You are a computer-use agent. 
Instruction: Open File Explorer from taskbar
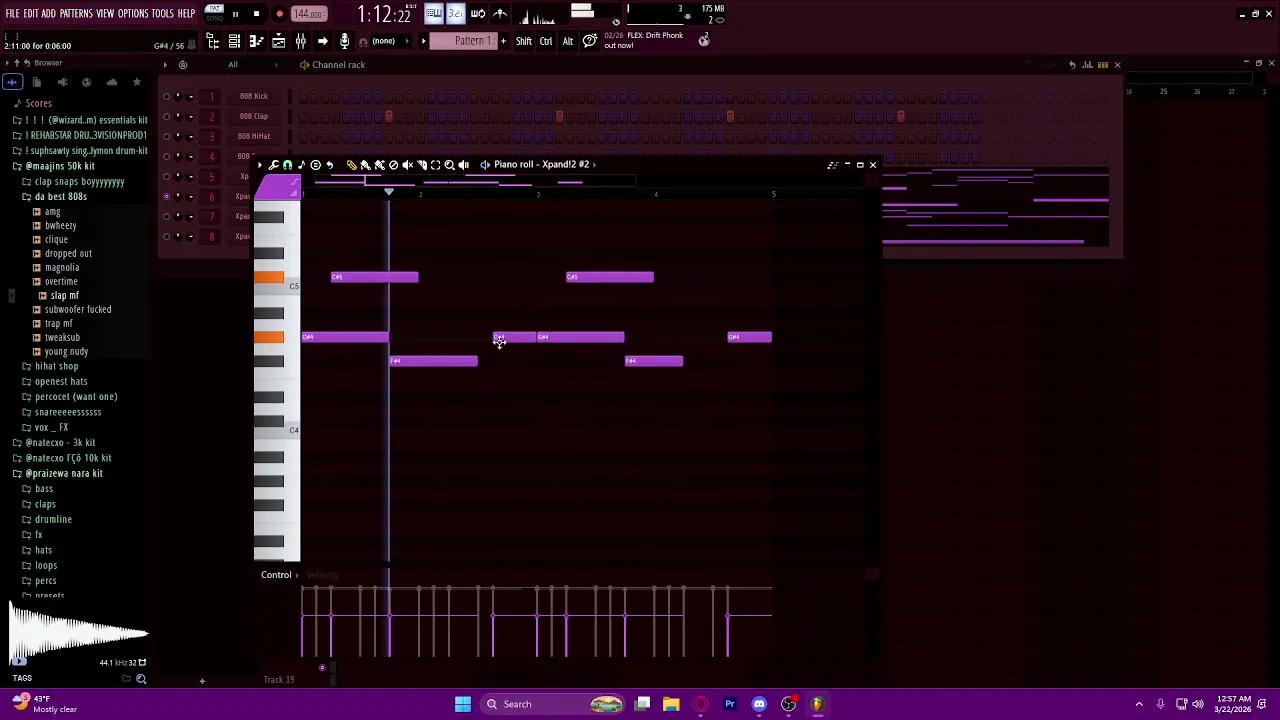click(671, 704)
